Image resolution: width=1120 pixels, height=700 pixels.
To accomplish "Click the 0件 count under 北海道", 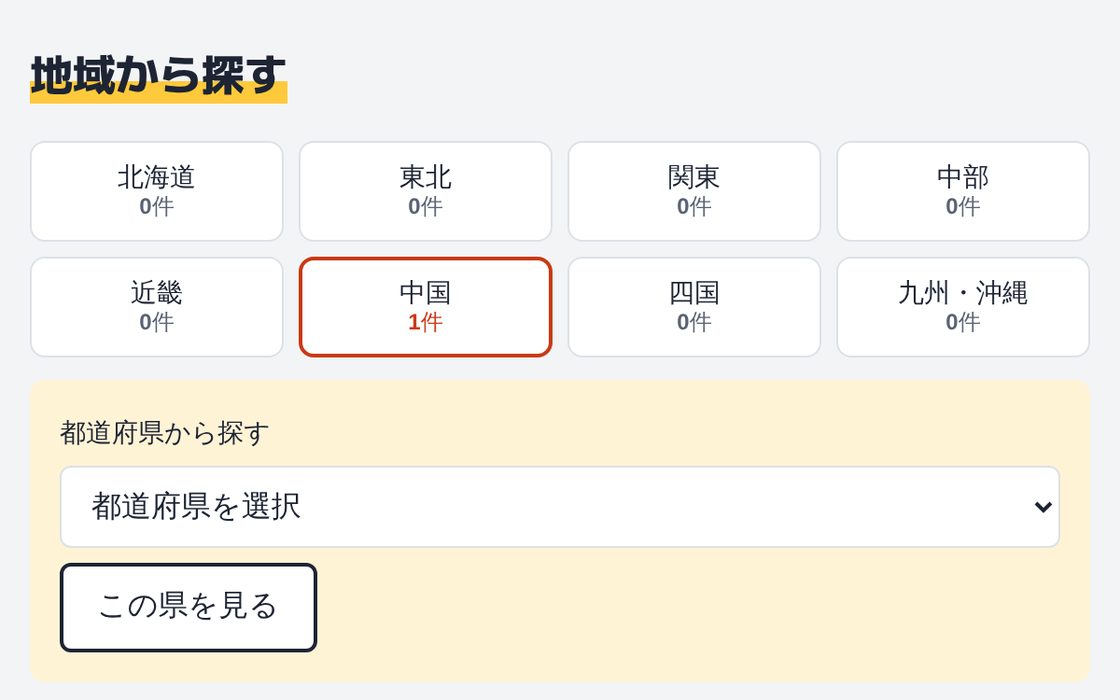I will click(156, 206).
